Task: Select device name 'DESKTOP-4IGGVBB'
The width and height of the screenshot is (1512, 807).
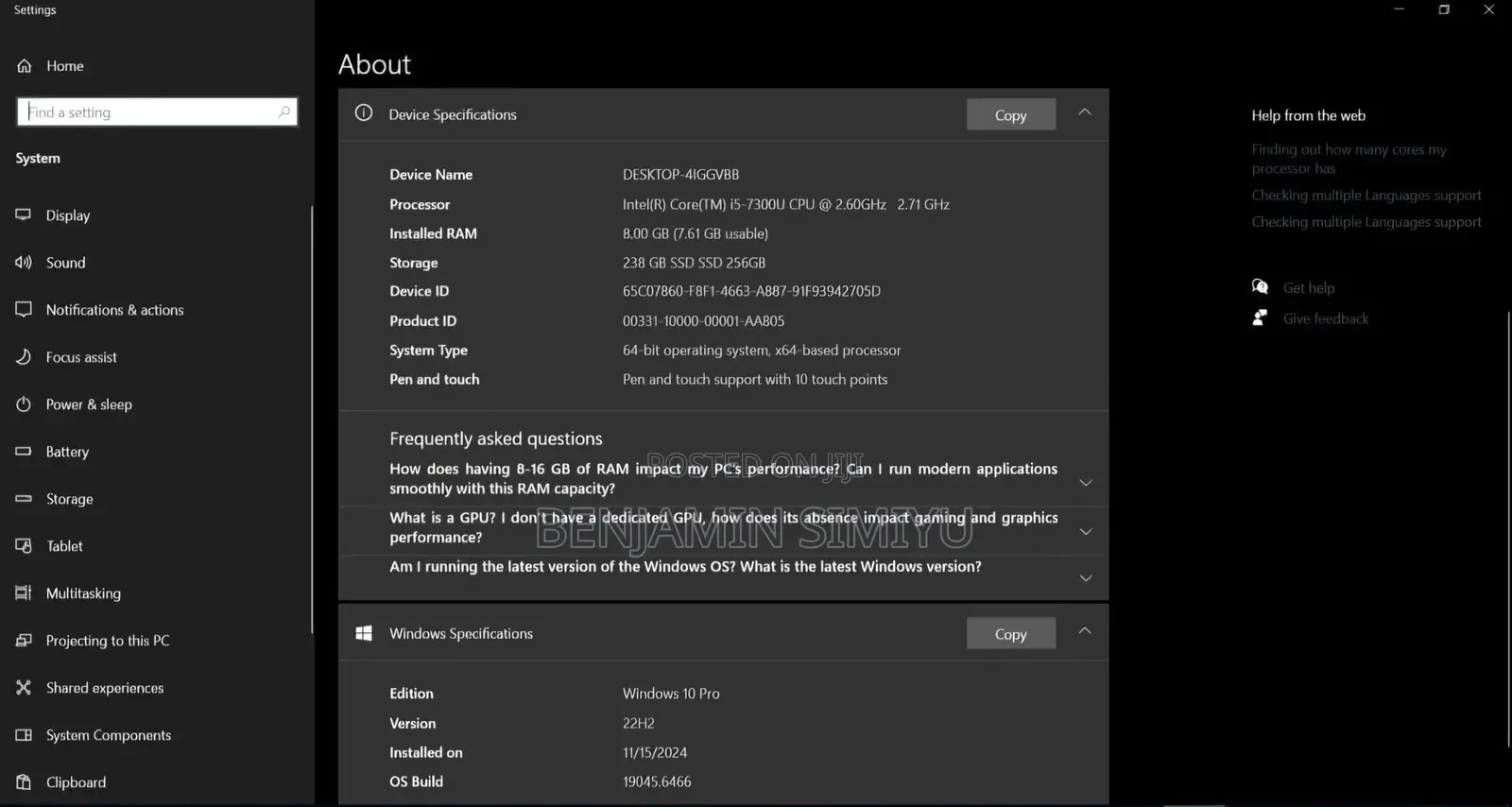Action: point(680,175)
